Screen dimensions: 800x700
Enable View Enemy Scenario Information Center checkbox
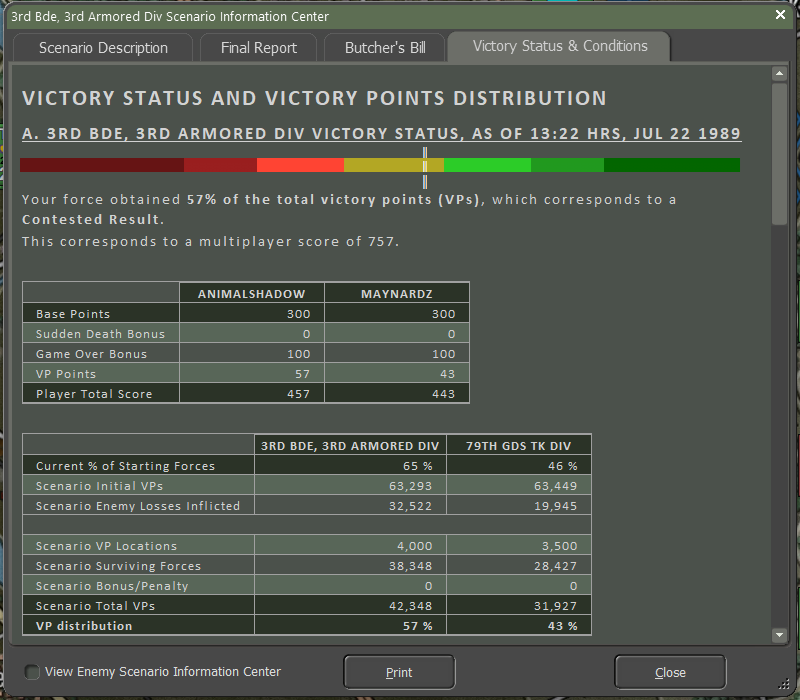pyautogui.click(x=32, y=671)
